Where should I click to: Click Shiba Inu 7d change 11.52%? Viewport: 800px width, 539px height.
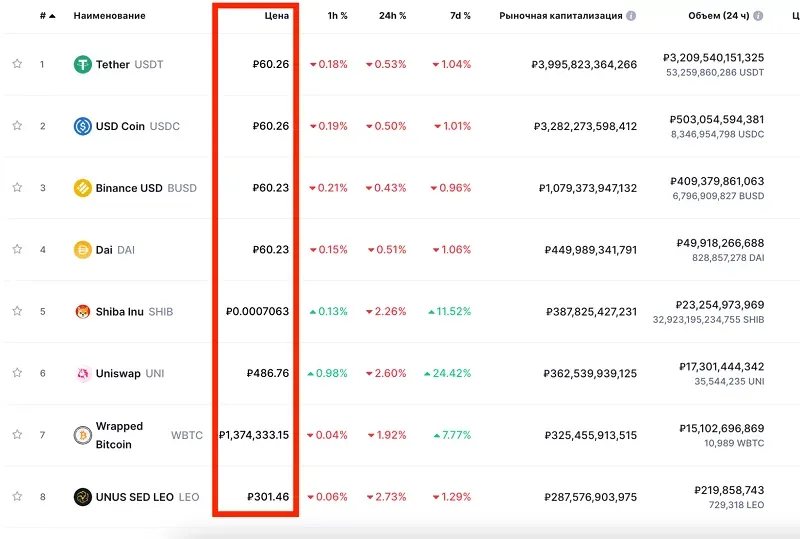click(449, 311)
